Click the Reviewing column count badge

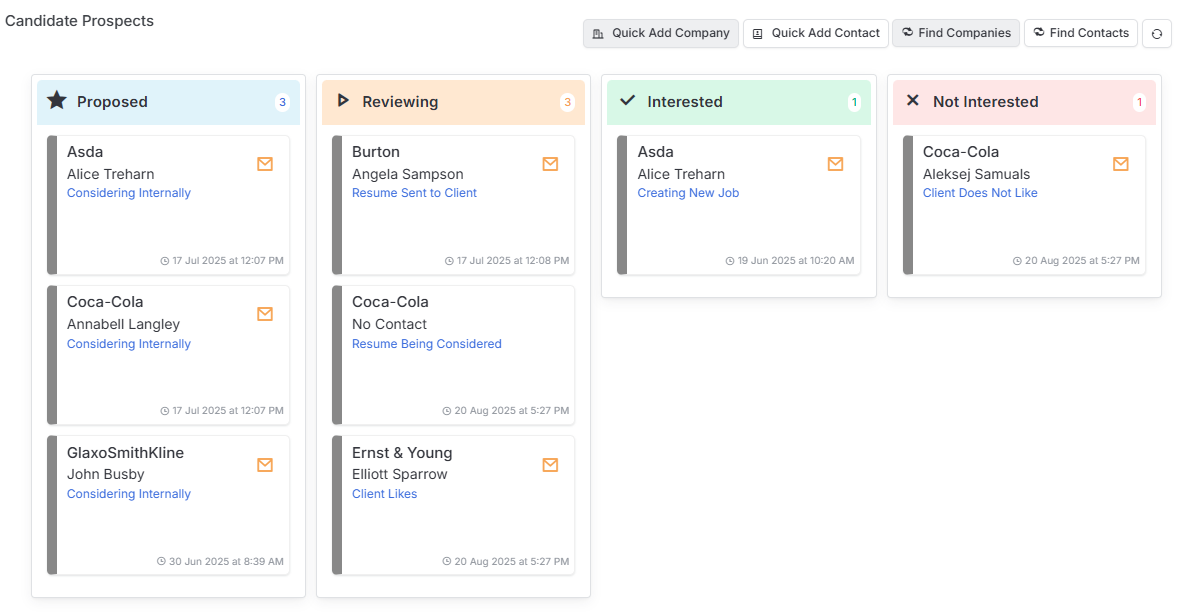567,102
